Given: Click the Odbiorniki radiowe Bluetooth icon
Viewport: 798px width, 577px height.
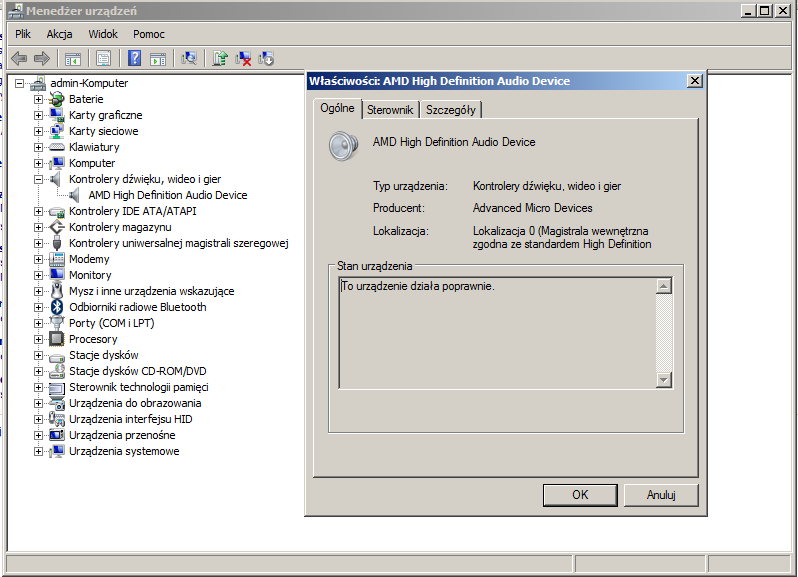Looking at the screenshot, I should click(56, 307).
